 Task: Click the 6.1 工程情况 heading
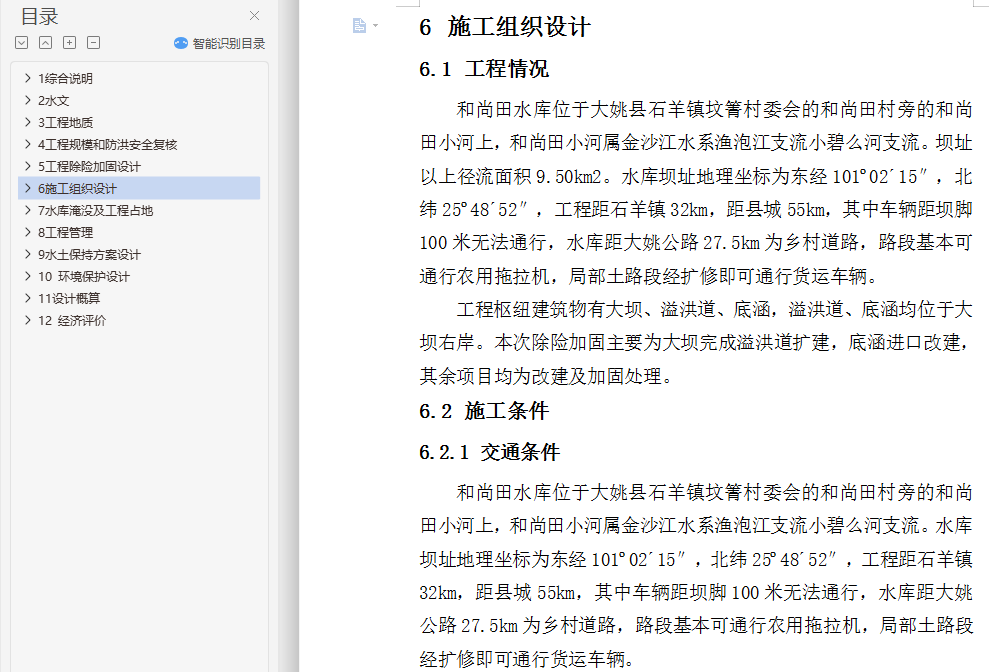484,69
